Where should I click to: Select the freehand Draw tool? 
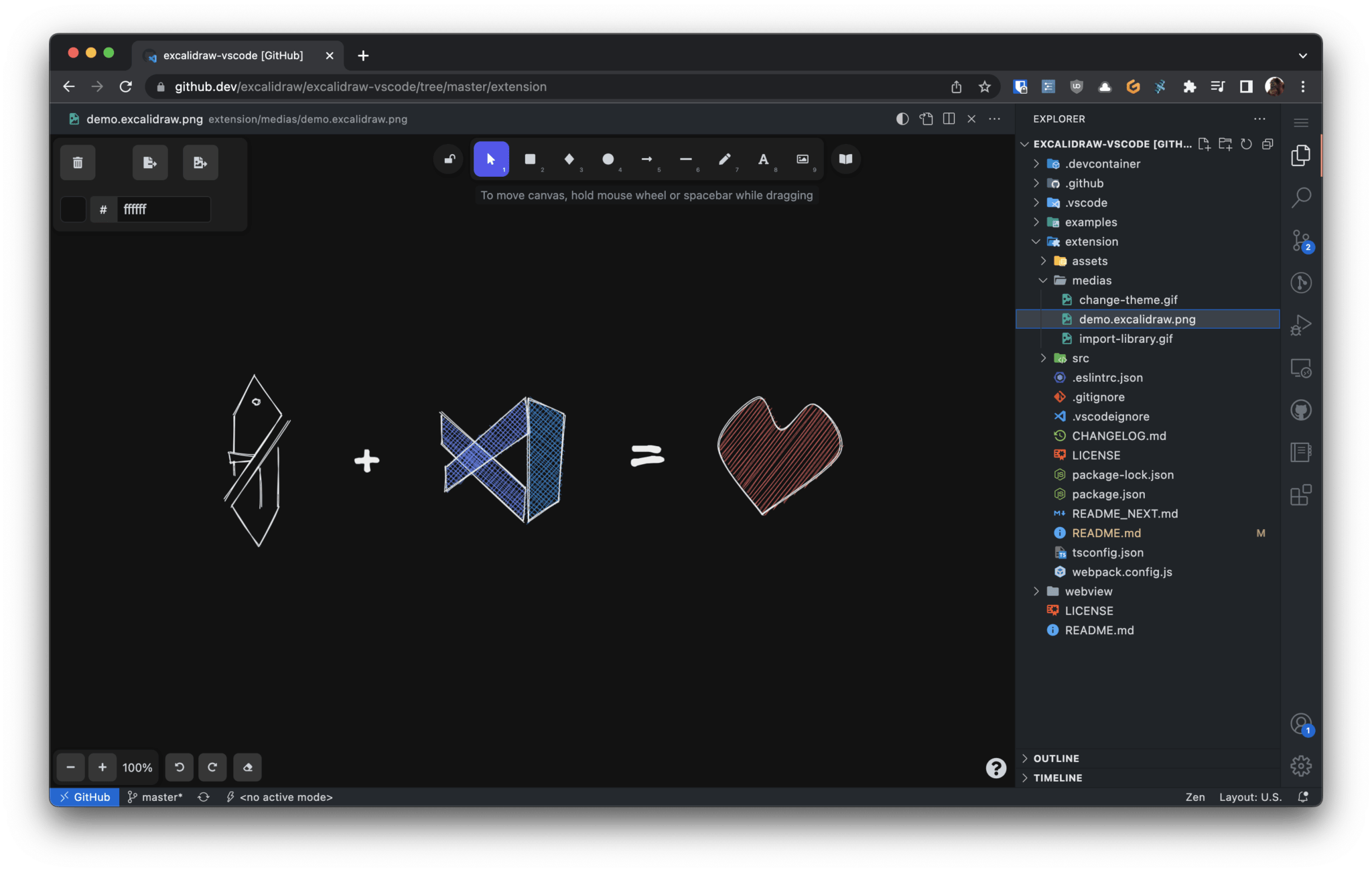tap(724, 159)
